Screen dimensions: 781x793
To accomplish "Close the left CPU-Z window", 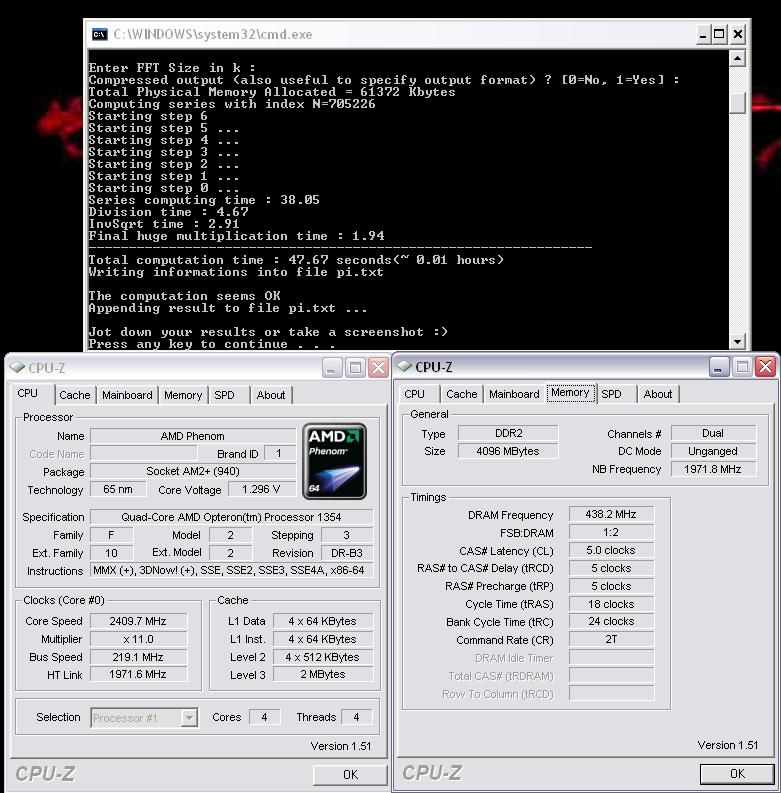I will pyautogui.click(x=378, y=368).
